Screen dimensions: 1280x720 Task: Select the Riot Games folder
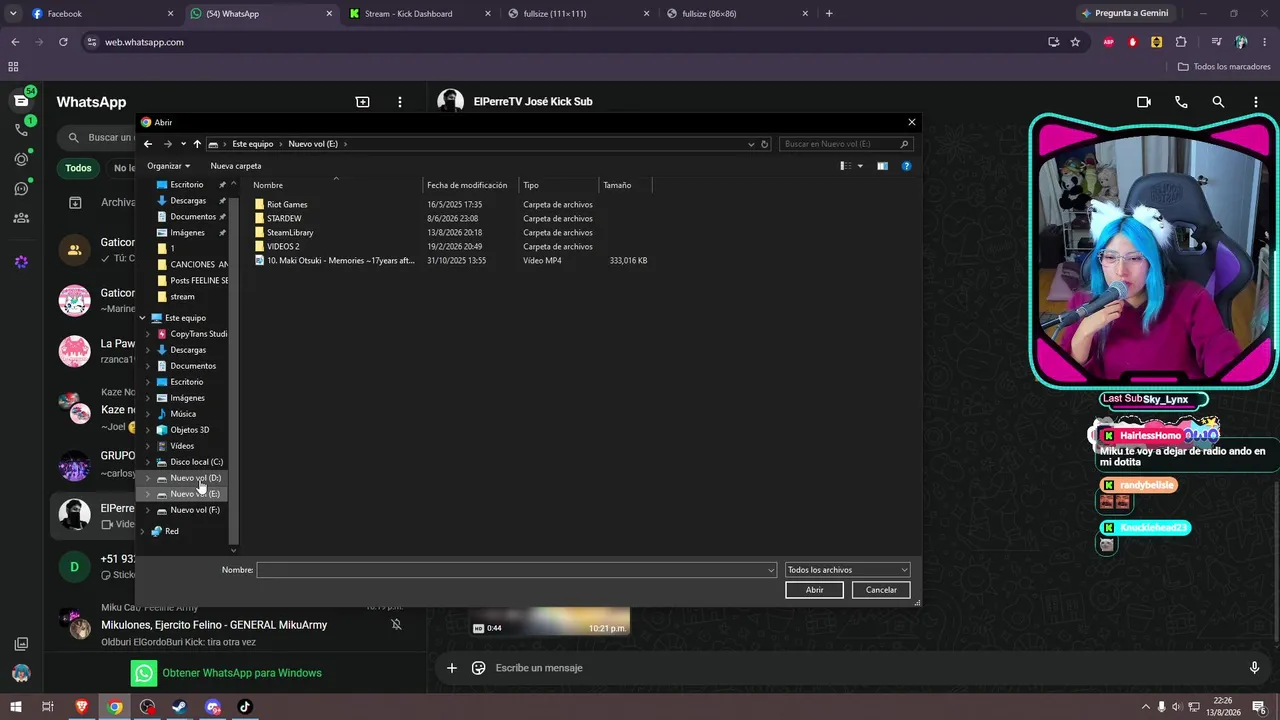pos(287,205)
